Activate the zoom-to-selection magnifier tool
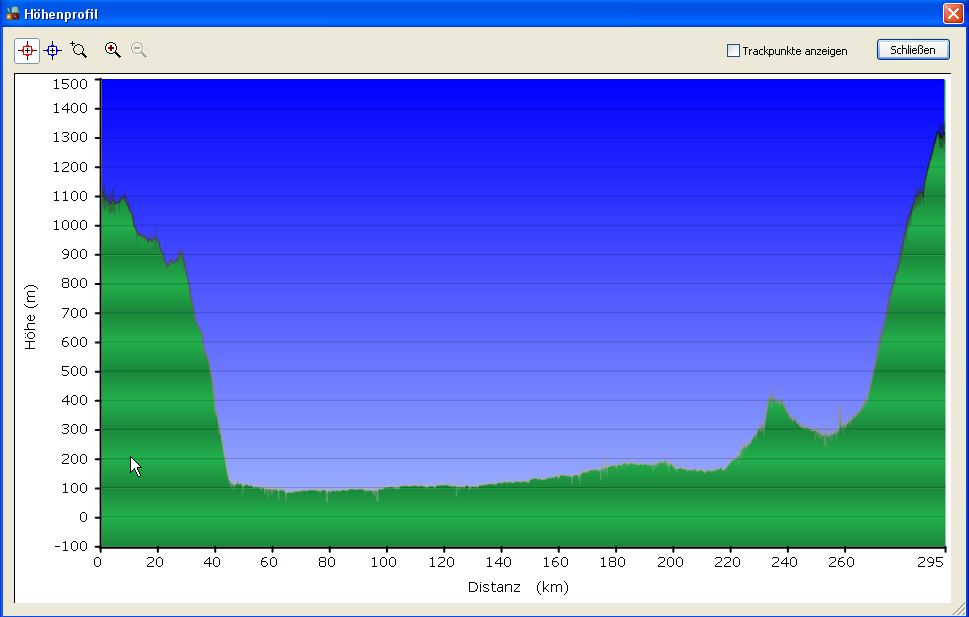Screen dimensions: 969x617 click(79, 50)
